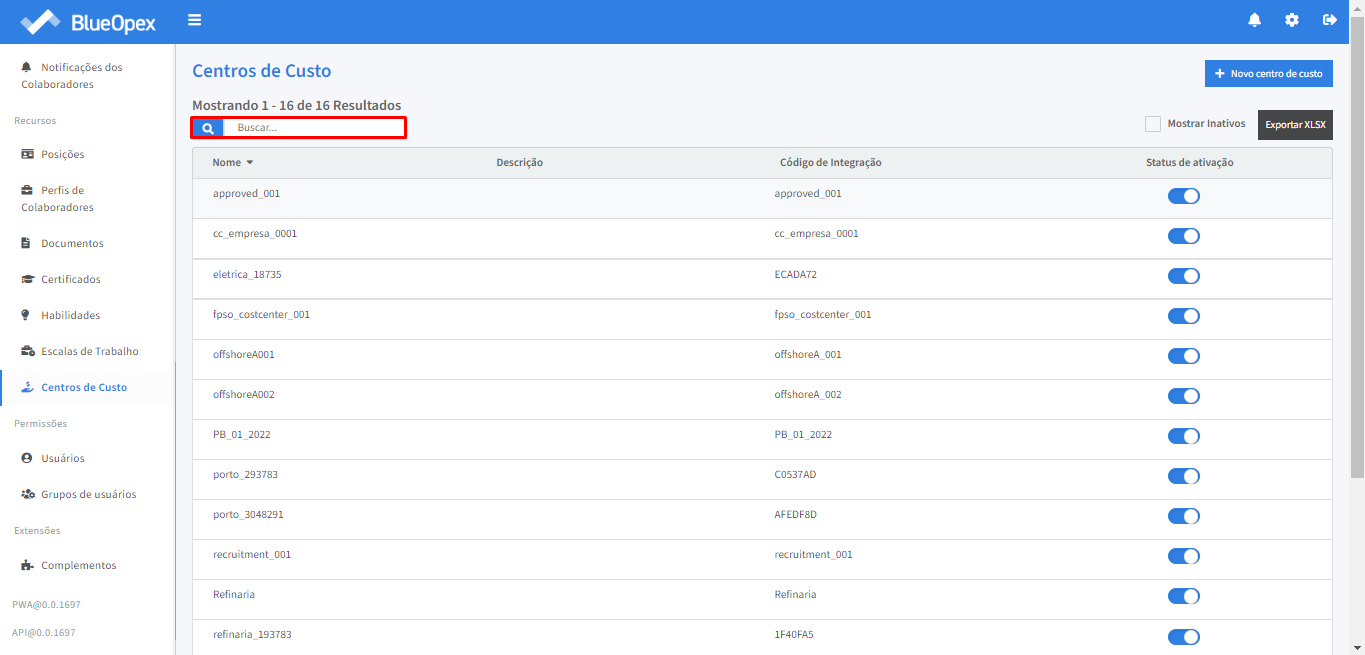Click the logout icon in header
The width and height of the screenshot is (1365, 655).
pos(1329,20)
